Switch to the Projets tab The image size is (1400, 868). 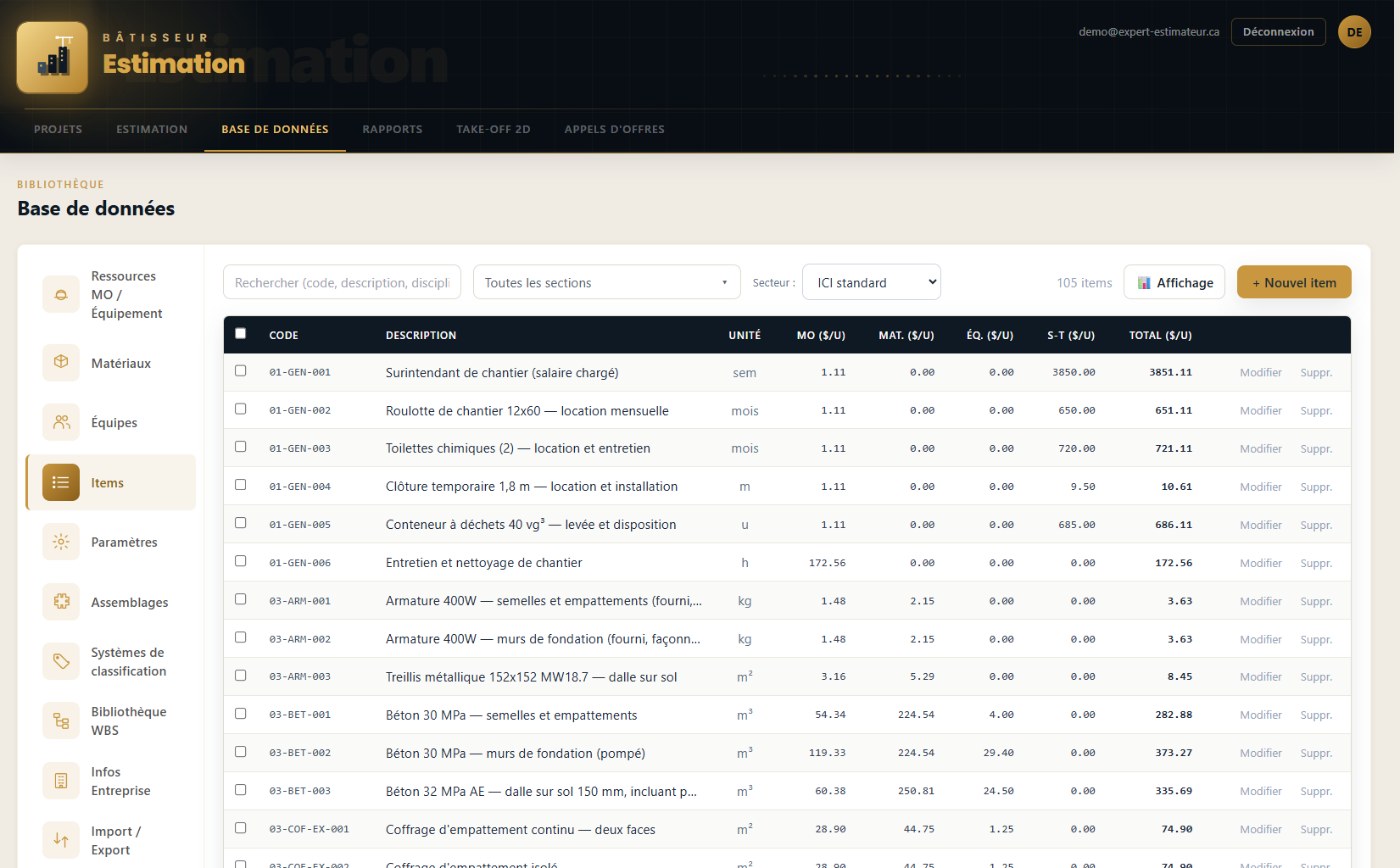click(58, 129)
